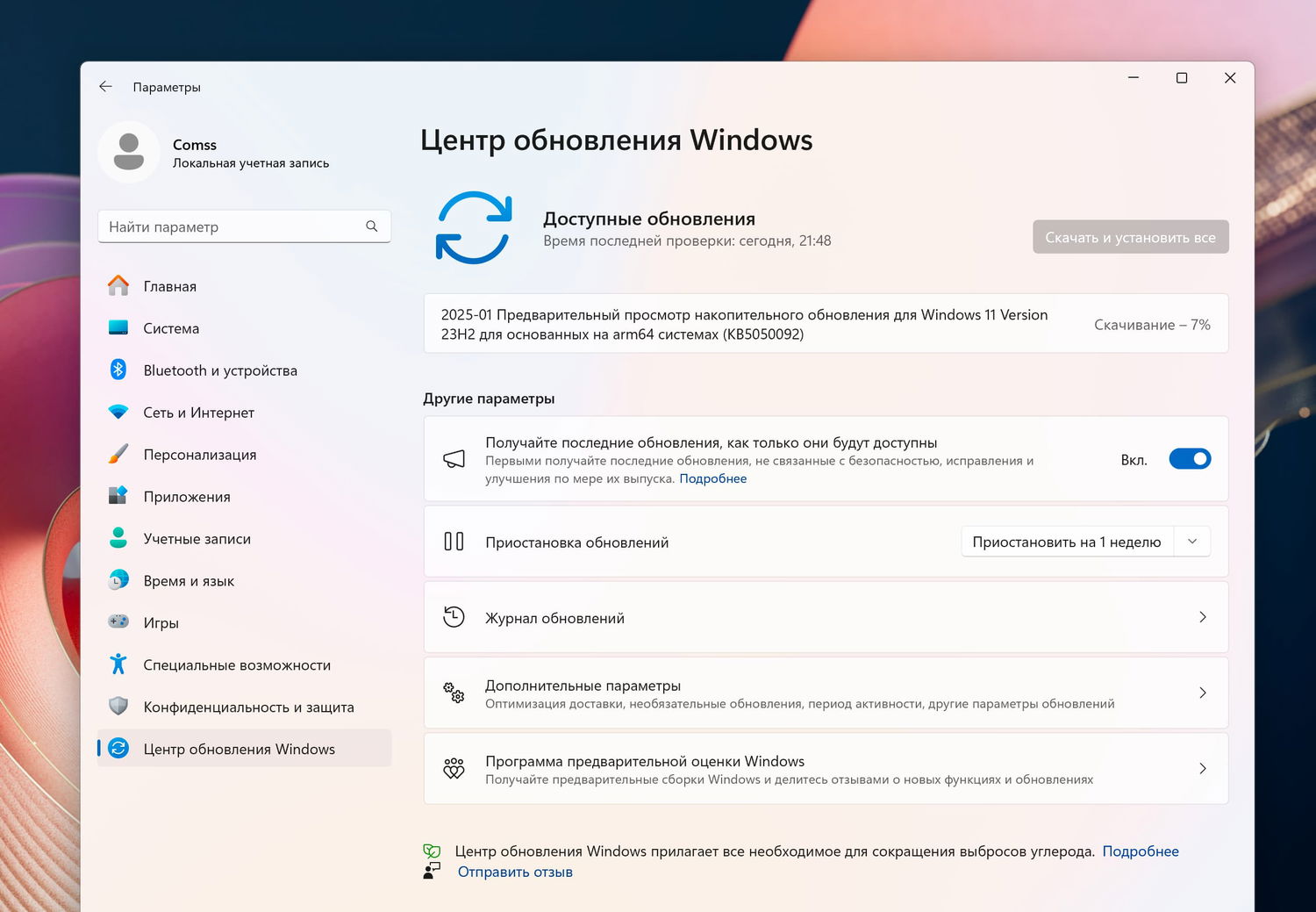Click the megaphone icon for latest updates
Screen dimensions: 1316x912
pos(454,459)
